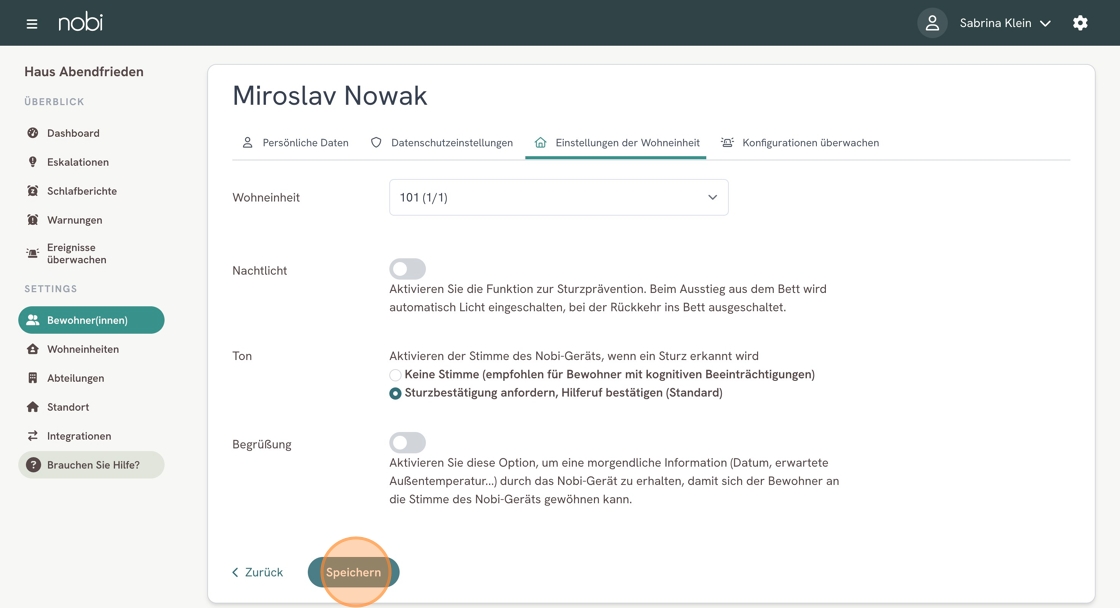Click the Datenschutzeinstellungen shield icon

[x=376, y=143]
